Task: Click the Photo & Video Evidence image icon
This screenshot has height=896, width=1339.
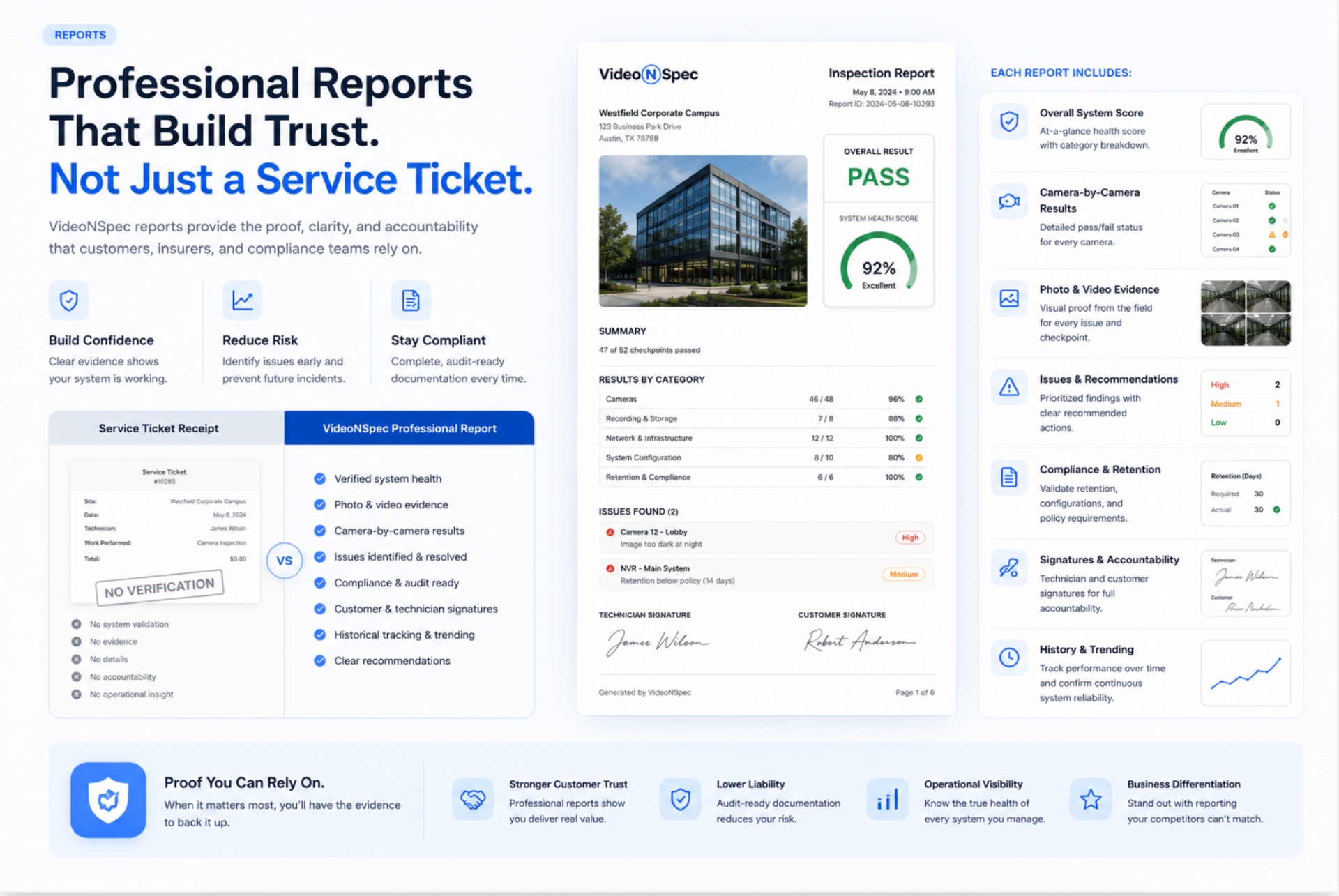Action: 1009,298
